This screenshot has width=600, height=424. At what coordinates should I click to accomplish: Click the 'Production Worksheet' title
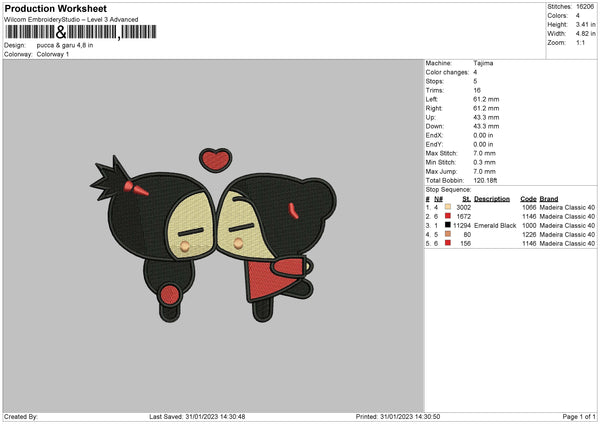click(x=55, y=8)
